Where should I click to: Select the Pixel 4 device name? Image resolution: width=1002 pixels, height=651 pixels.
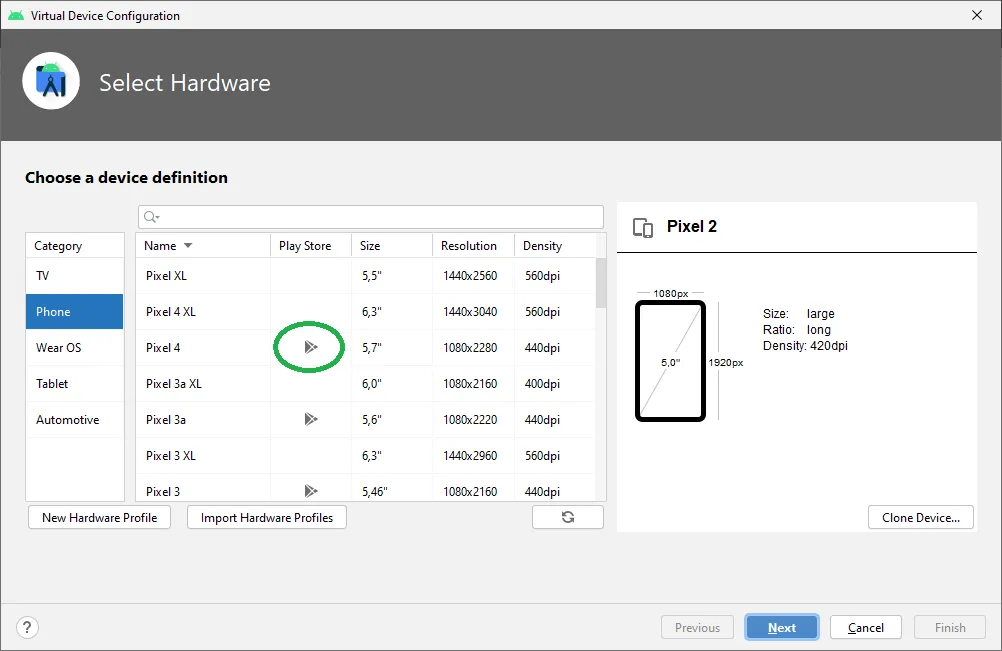(163, 348)
